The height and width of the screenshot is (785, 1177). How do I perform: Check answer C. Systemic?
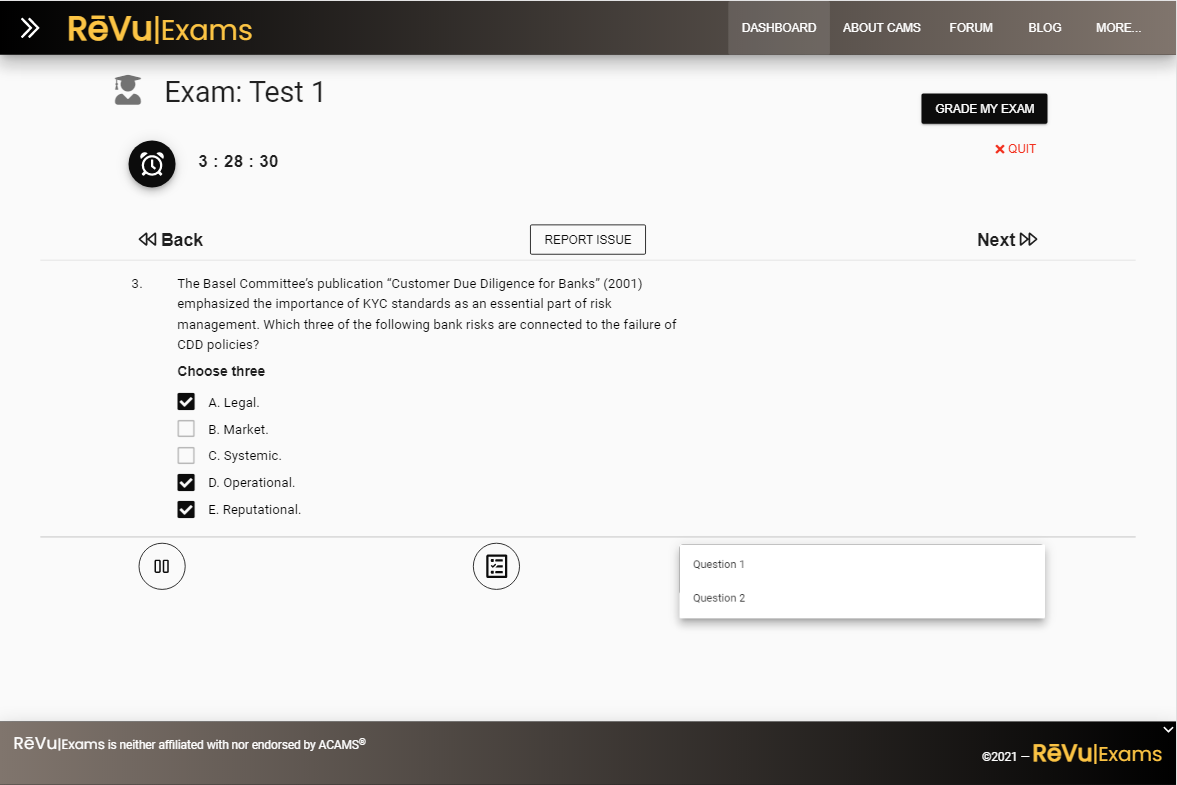[186, 456]
